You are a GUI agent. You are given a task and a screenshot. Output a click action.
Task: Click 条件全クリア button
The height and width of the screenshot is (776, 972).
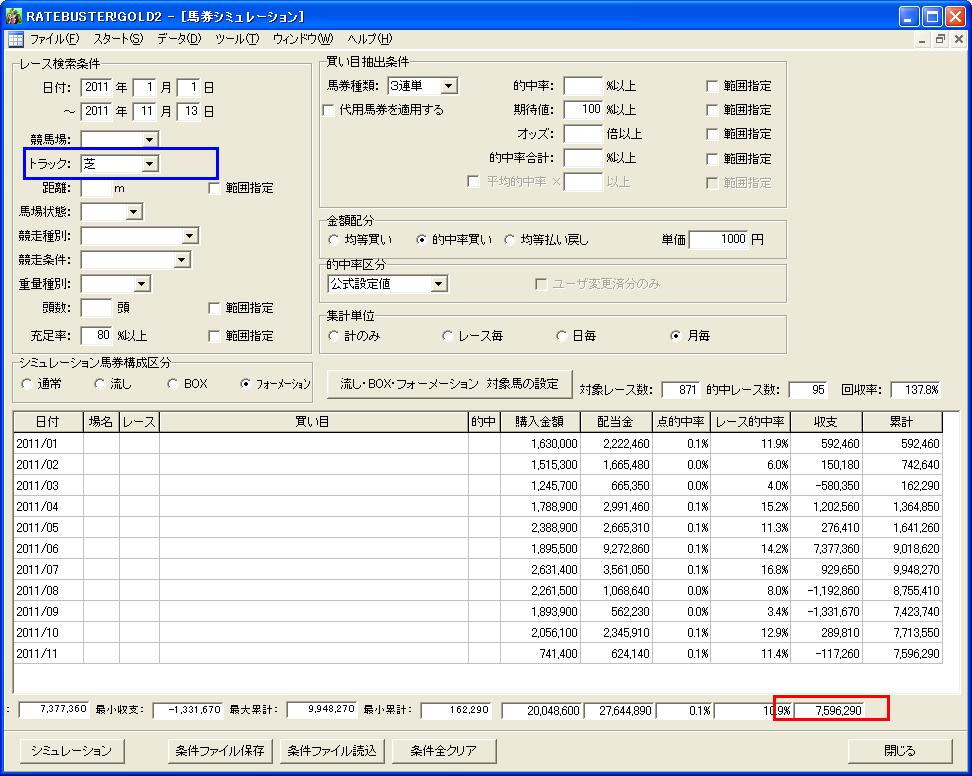pos(443,751)
